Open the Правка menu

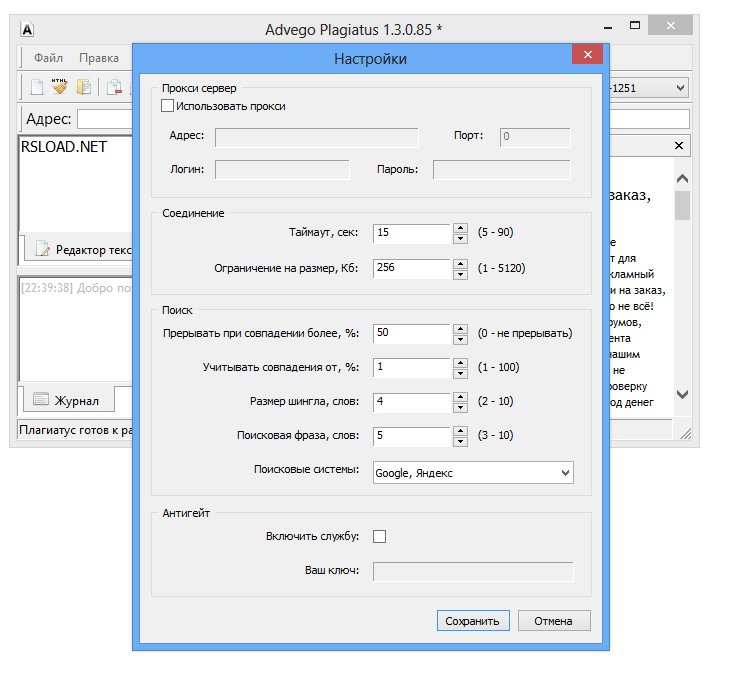tap(99, 58)
